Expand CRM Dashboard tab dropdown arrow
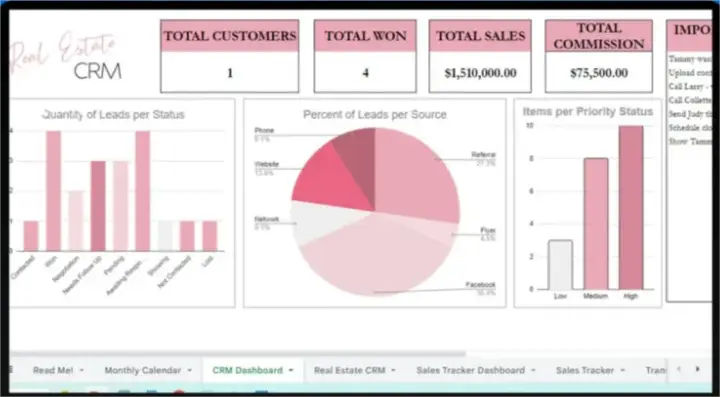The height and width of the screenshot is (397, 720). pyautogui.click(x=291, y=370)
